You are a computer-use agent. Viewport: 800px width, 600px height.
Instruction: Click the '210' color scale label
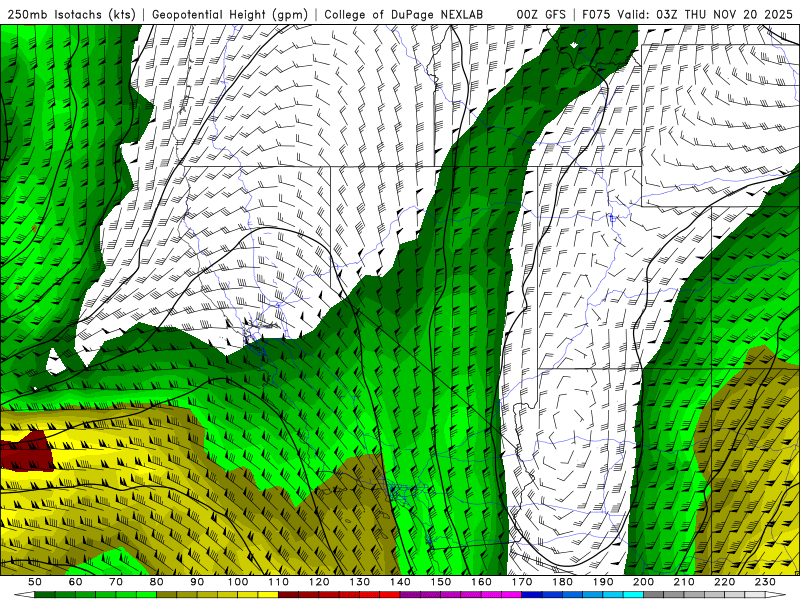684,582
